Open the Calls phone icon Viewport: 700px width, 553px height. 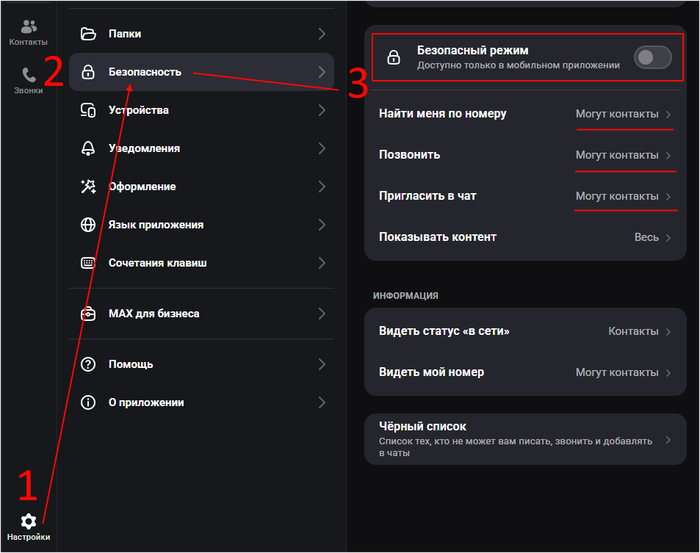point(29,75)
